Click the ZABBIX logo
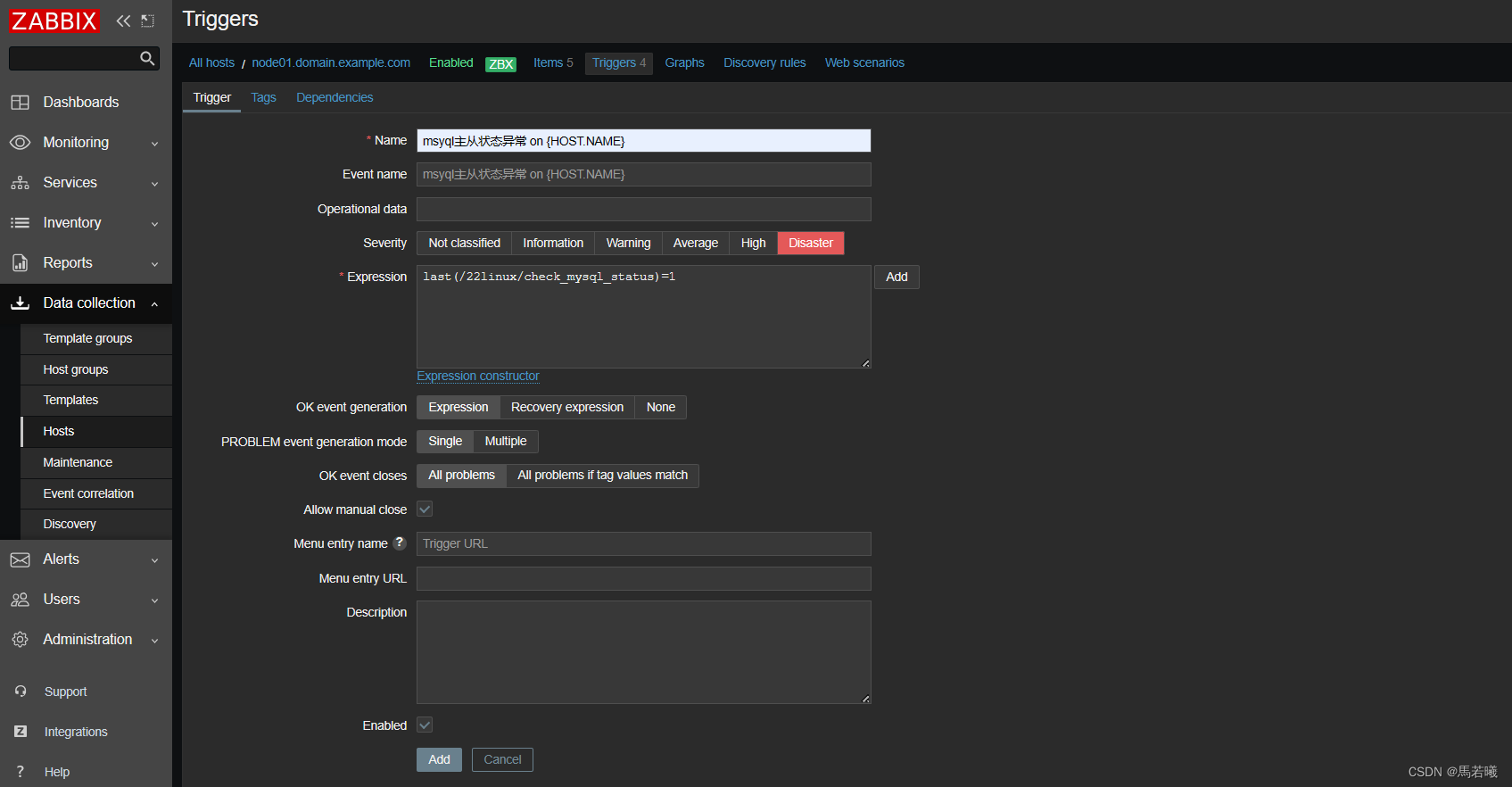 click(x=54, y=21)
